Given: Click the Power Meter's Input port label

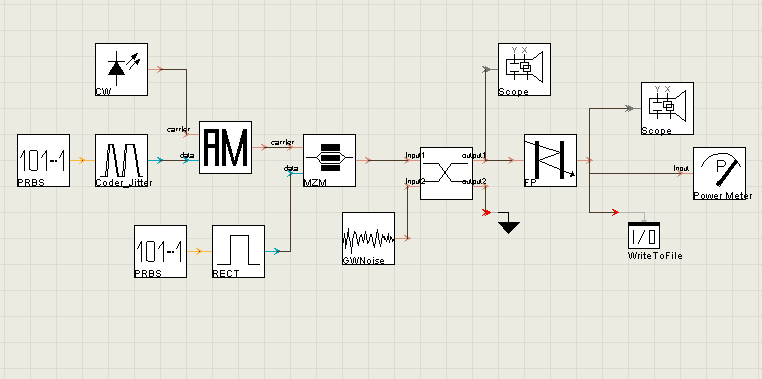Looking at the screenshot, I should 681,169.
